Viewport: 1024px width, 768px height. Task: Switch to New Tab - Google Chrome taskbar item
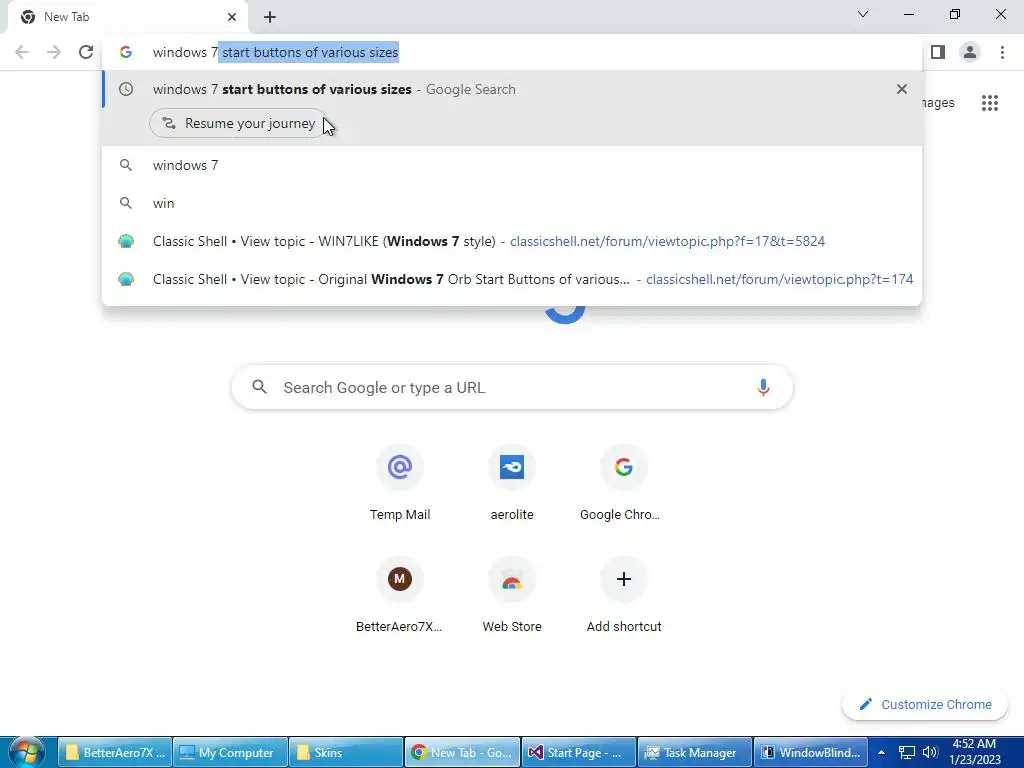(462, 752)
